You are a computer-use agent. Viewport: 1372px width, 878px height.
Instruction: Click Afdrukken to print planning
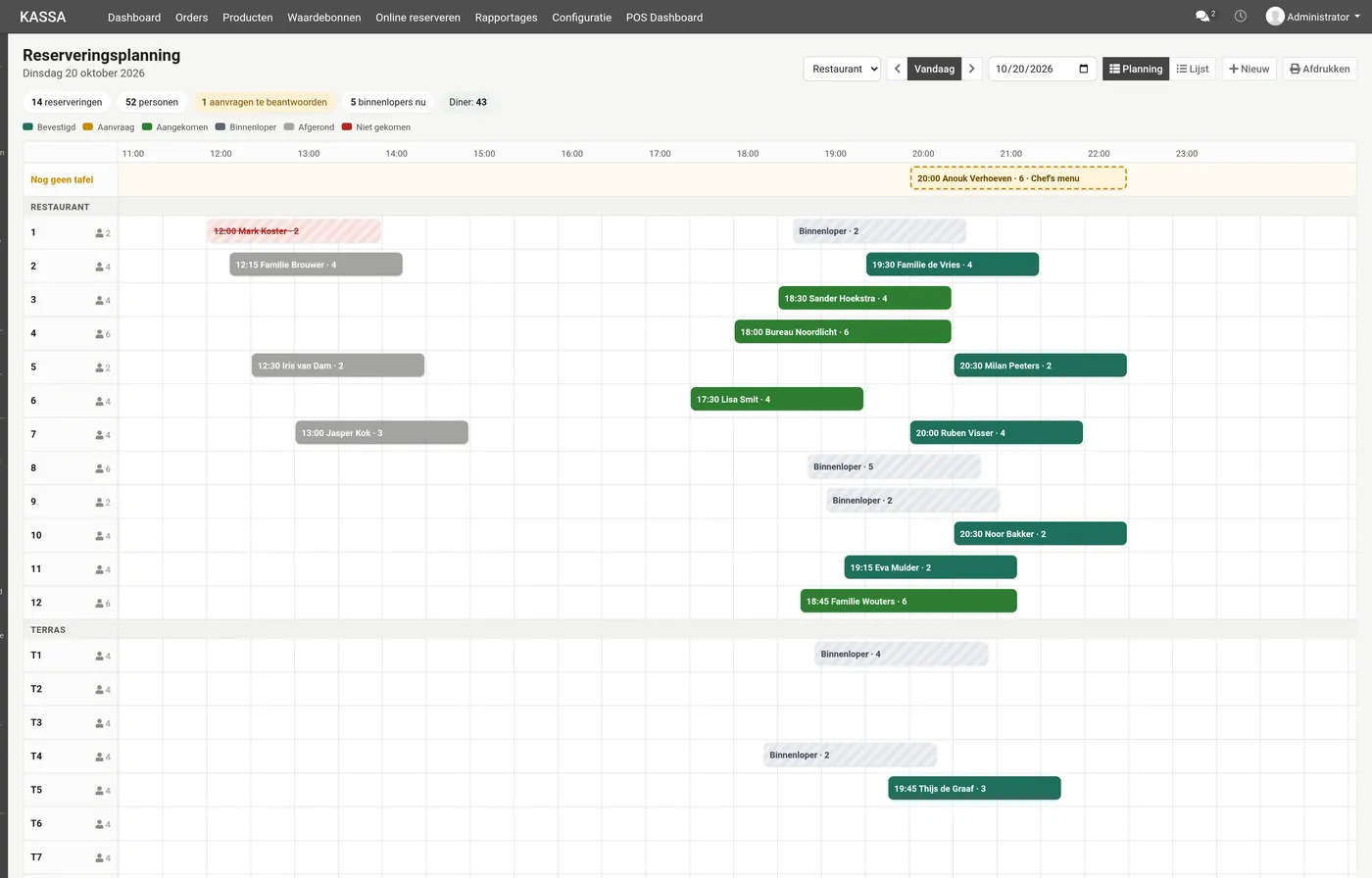point(1320,69)
